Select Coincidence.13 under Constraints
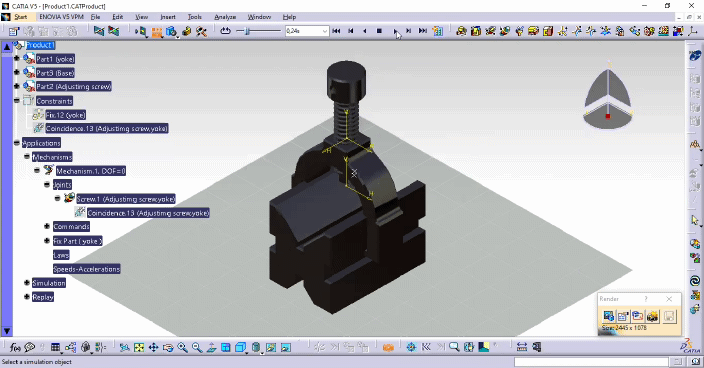704x368 pixels. 107,128
